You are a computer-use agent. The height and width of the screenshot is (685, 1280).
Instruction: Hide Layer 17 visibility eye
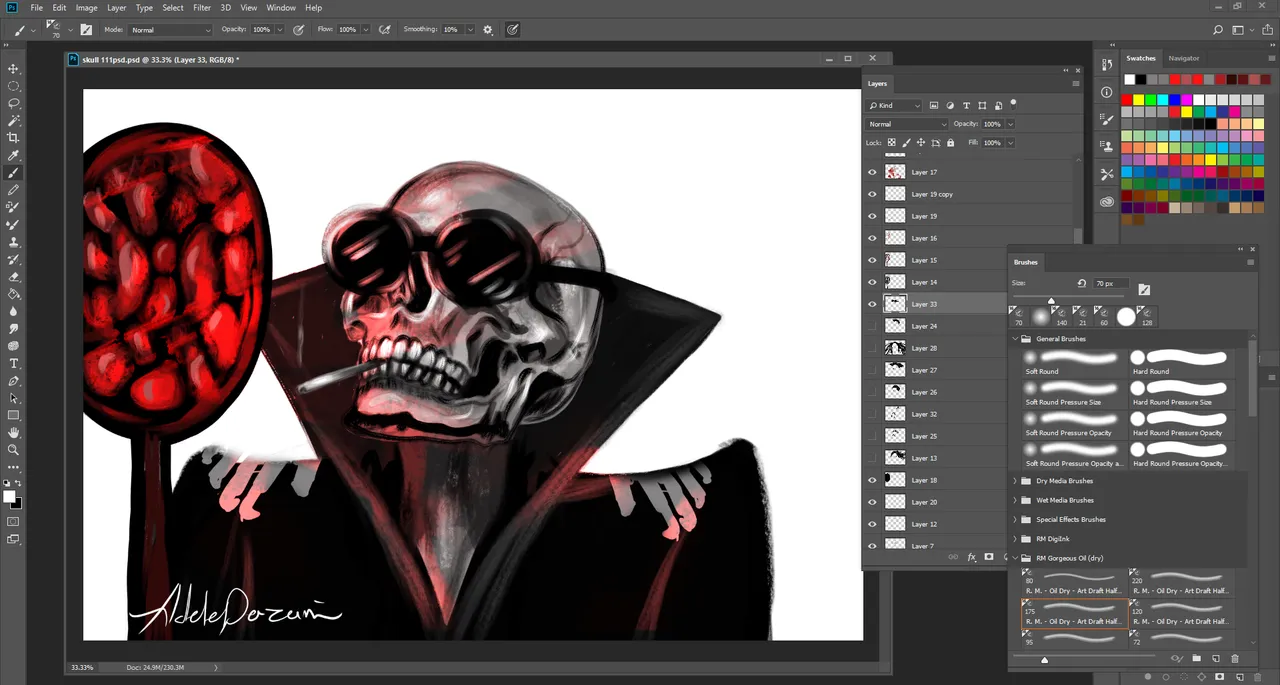tap(872, 172)
